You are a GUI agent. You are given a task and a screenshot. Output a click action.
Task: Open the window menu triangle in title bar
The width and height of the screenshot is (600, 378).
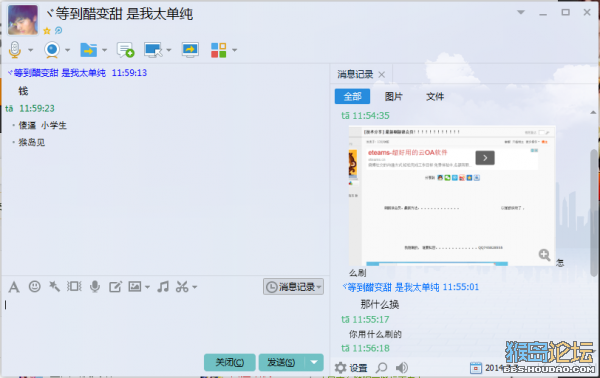point(521,12)
